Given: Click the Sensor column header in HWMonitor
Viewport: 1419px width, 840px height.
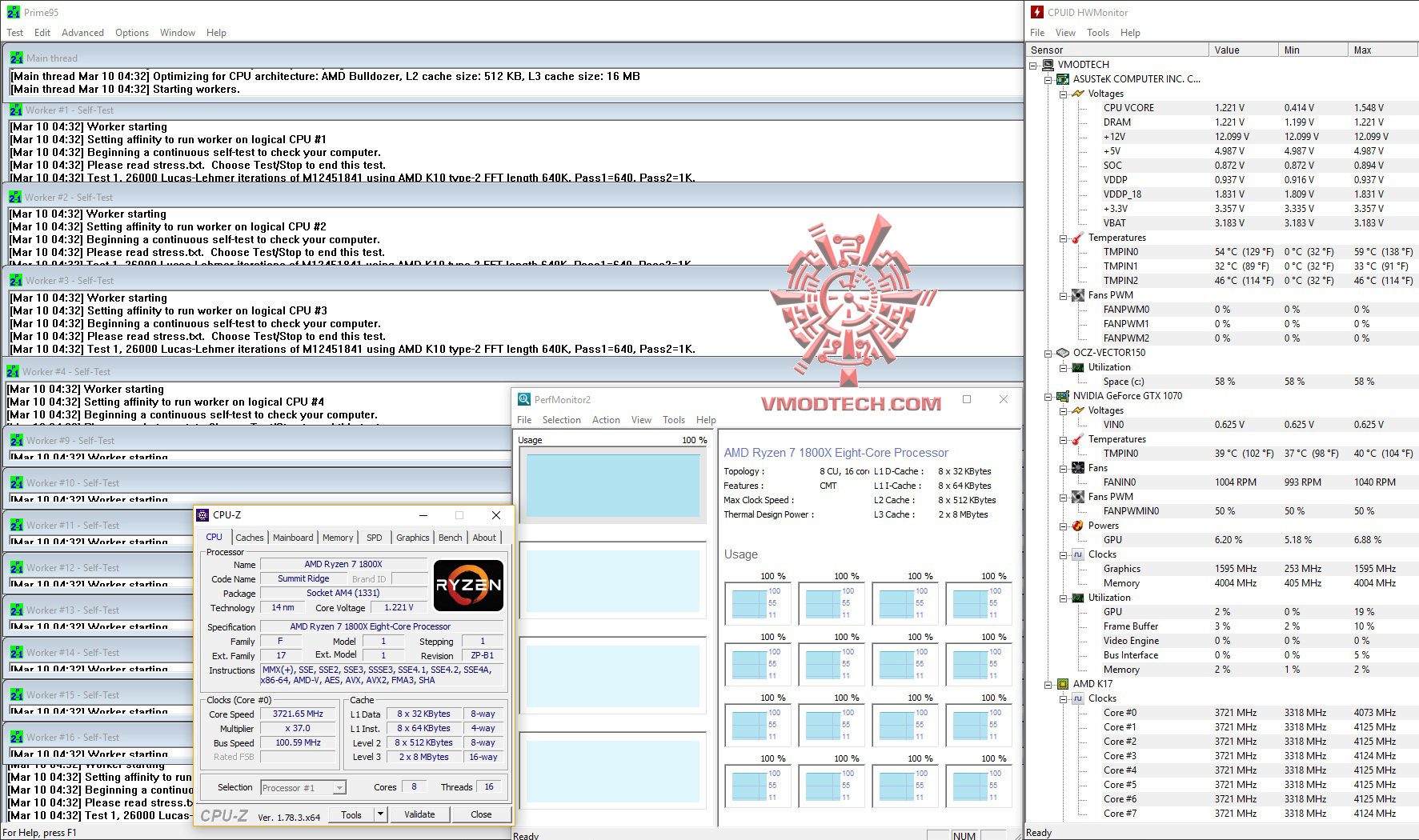Looking at the screenshot, I should pos(1117,50).
